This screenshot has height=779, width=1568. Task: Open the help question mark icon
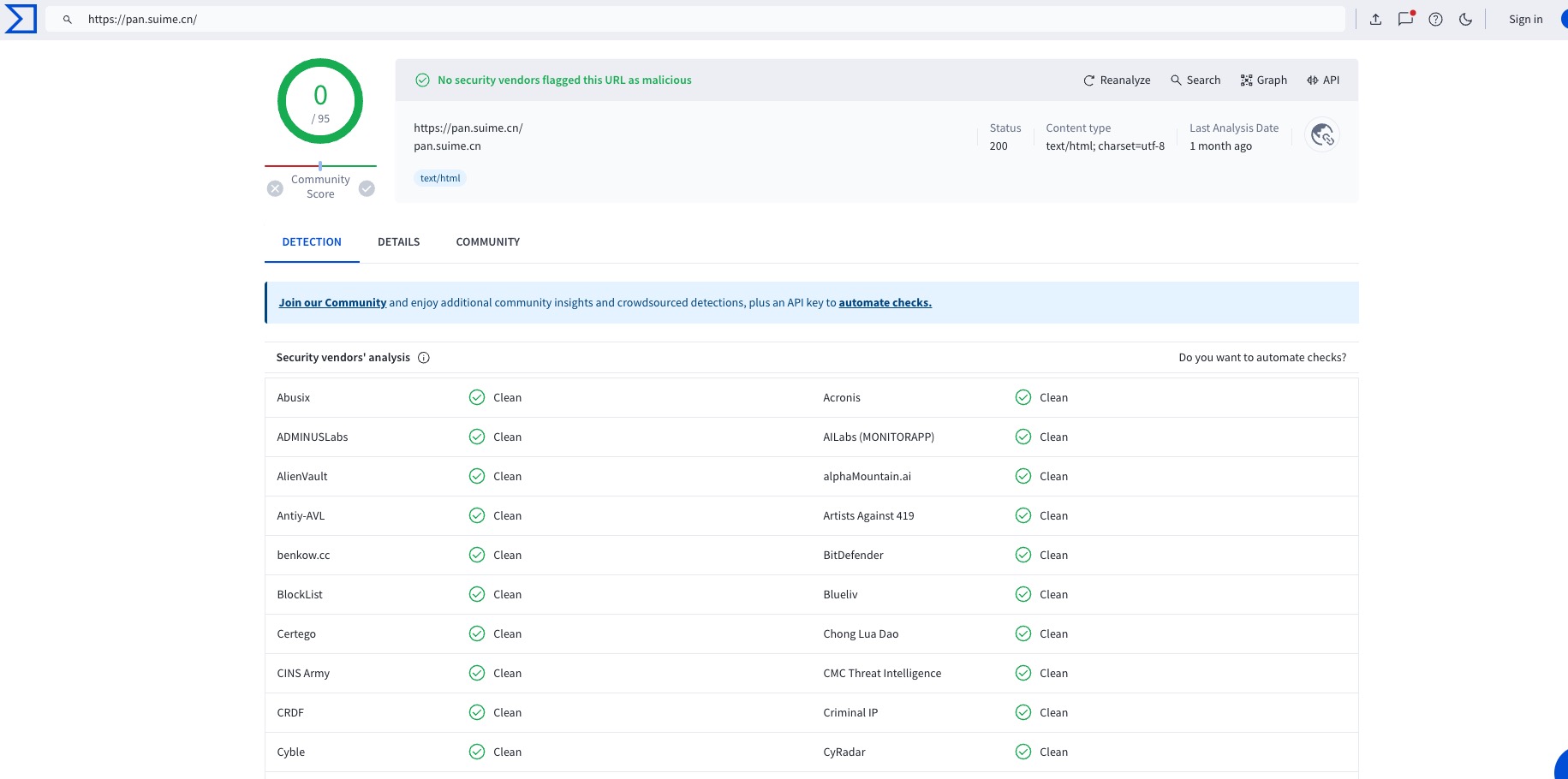pos(1435,19)
